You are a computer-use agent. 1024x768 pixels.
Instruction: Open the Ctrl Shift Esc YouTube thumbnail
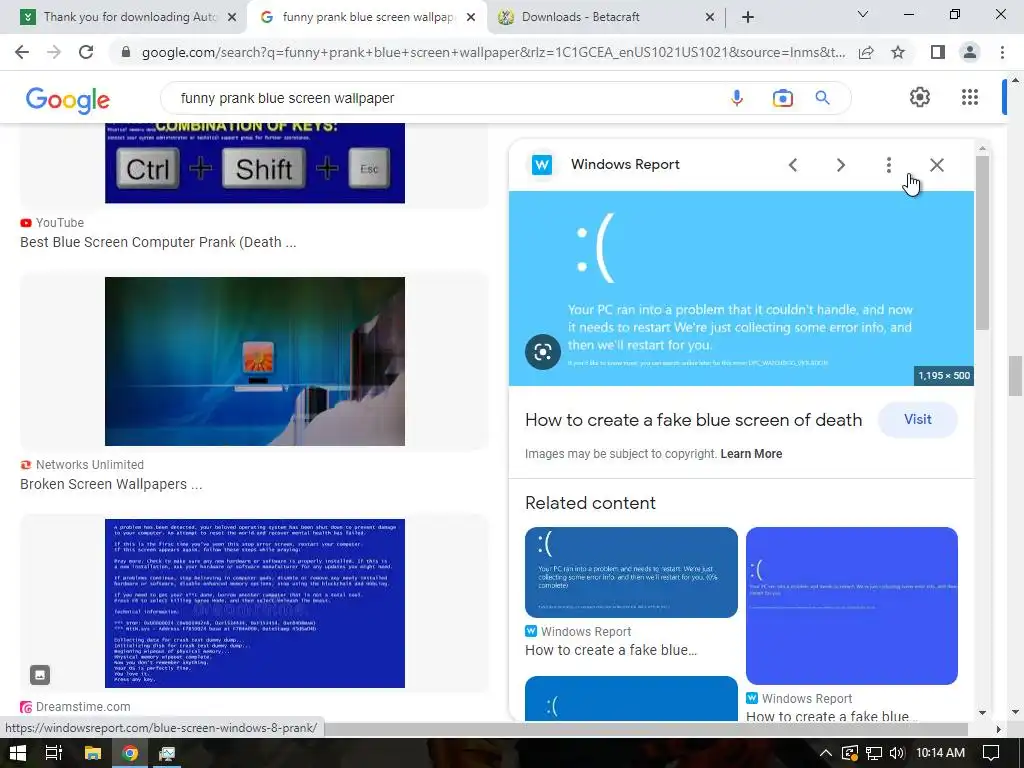pos(255,163)
